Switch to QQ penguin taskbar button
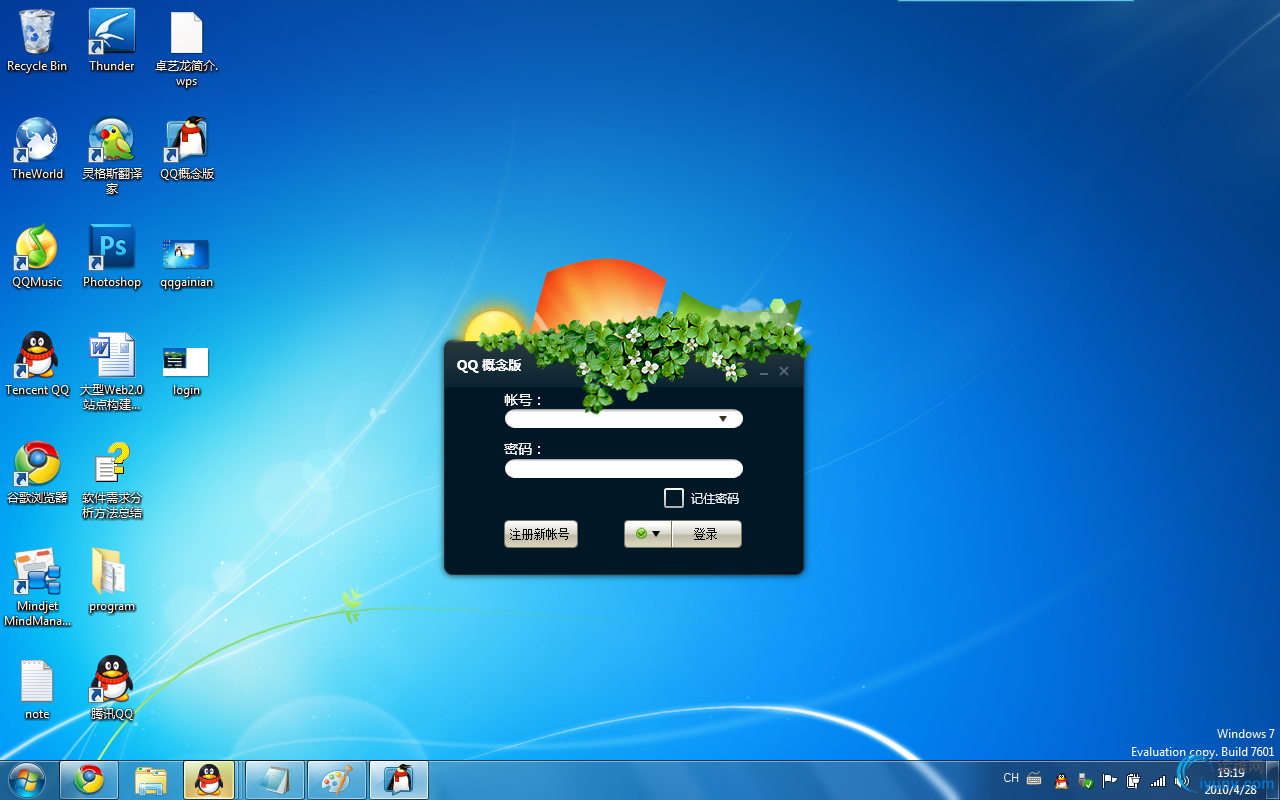The image size is (1280, 800). [x=209, y=780]
